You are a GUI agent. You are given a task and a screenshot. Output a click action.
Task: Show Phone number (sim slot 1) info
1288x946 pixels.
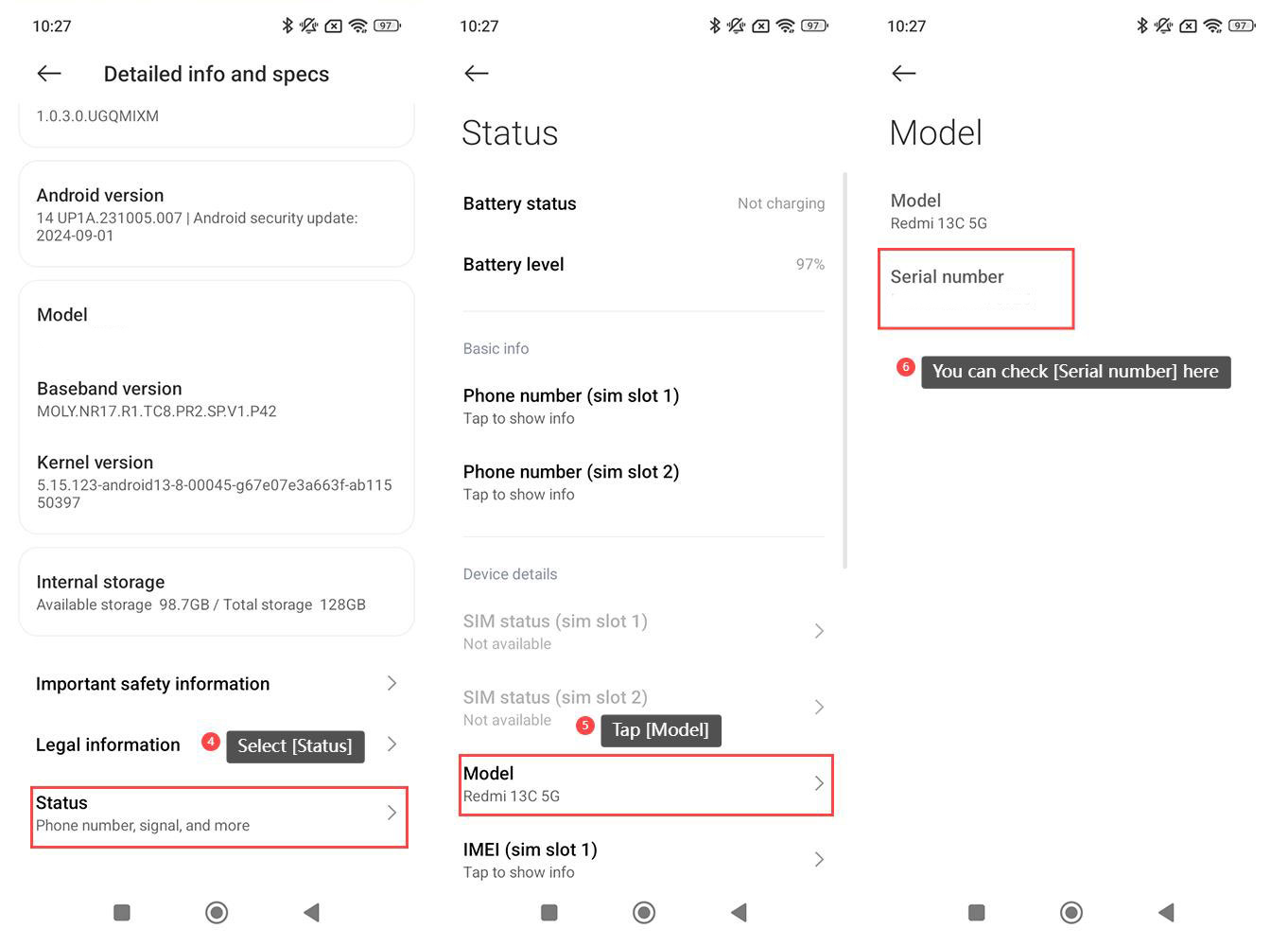tap(571, 406)
